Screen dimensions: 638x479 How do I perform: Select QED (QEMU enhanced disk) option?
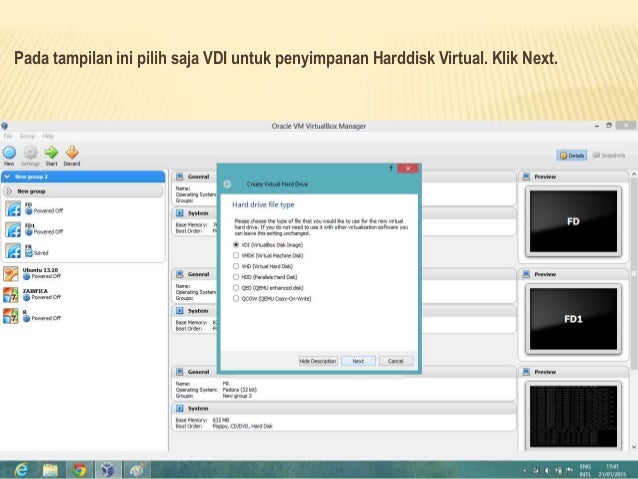click(236, 288)
